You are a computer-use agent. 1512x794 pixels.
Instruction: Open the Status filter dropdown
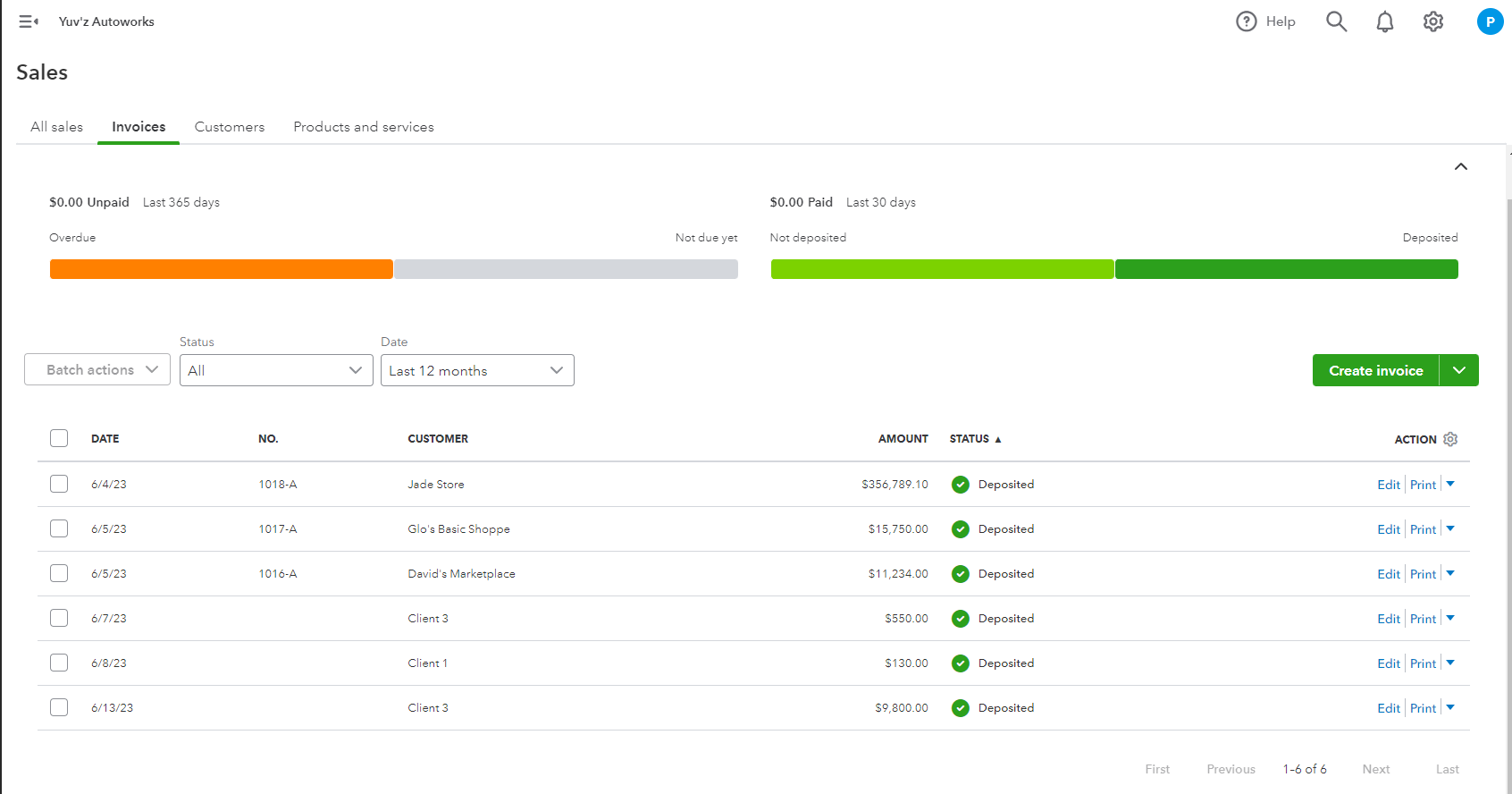(276, 370)
